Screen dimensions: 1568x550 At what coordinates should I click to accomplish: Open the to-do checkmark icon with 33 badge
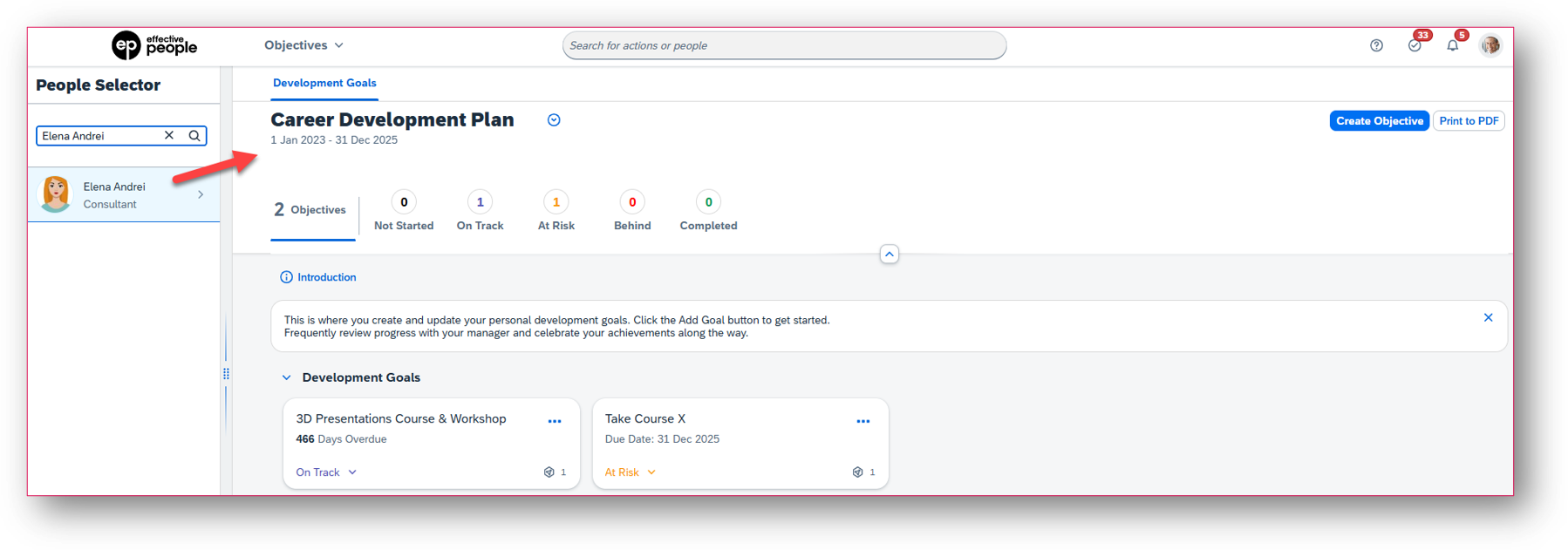click(x=1415, y=45)
